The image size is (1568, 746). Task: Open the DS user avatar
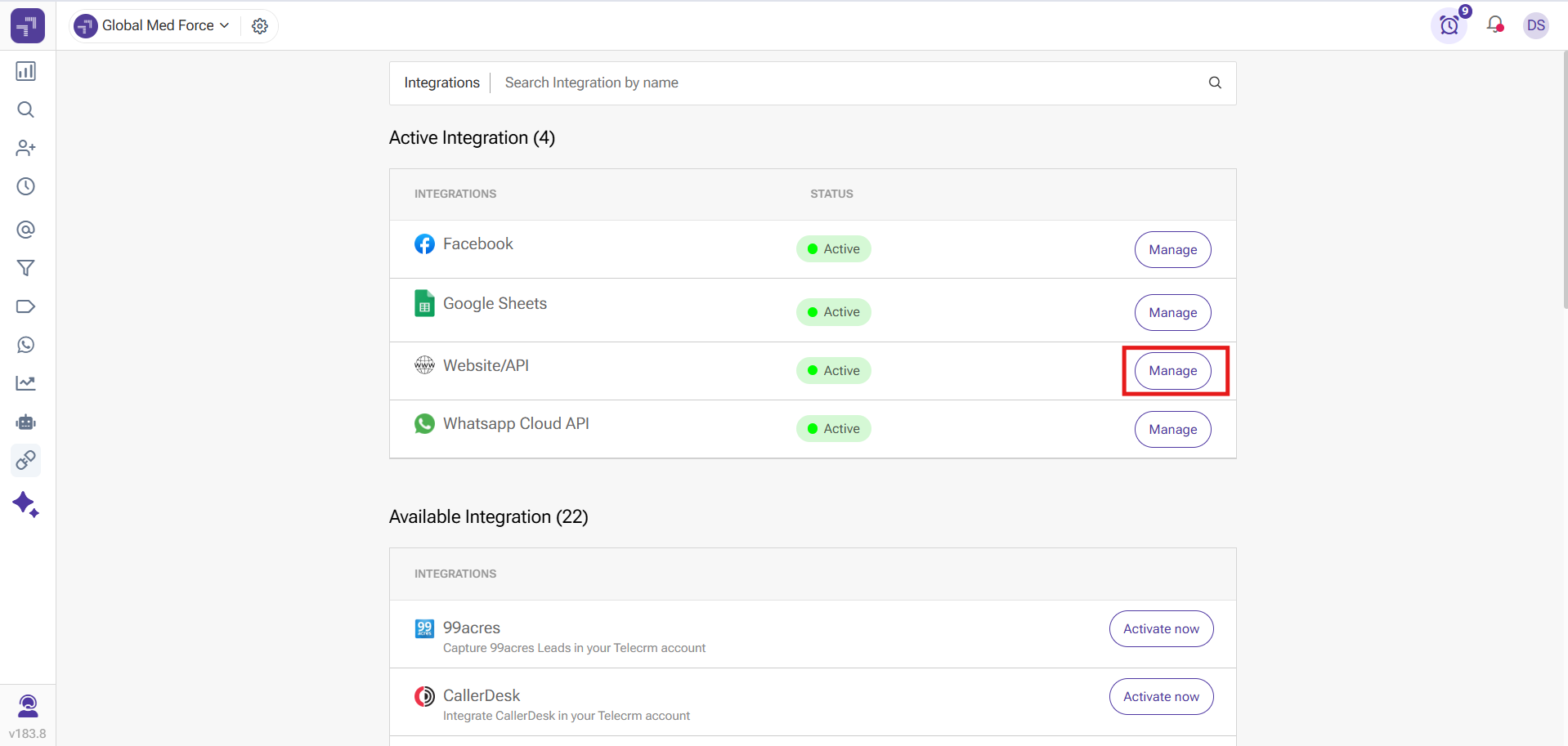(1536, 25)
